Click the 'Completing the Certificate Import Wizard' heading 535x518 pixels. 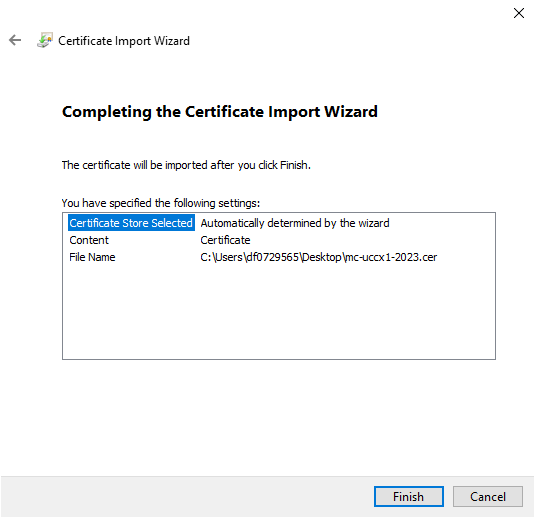[x=220, y=112]
